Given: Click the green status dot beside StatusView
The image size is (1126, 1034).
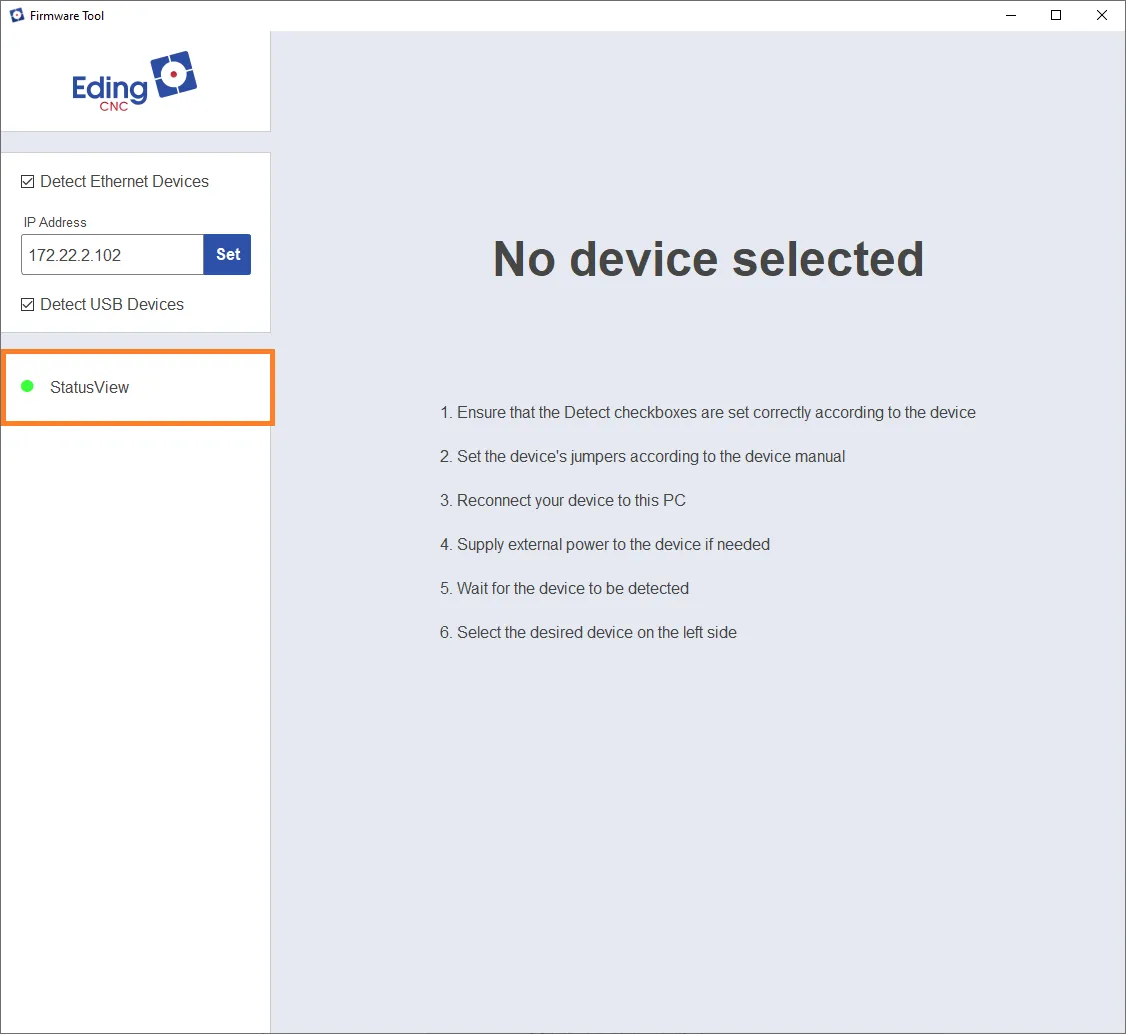Looking at the screenshot, I should (27, 386).
